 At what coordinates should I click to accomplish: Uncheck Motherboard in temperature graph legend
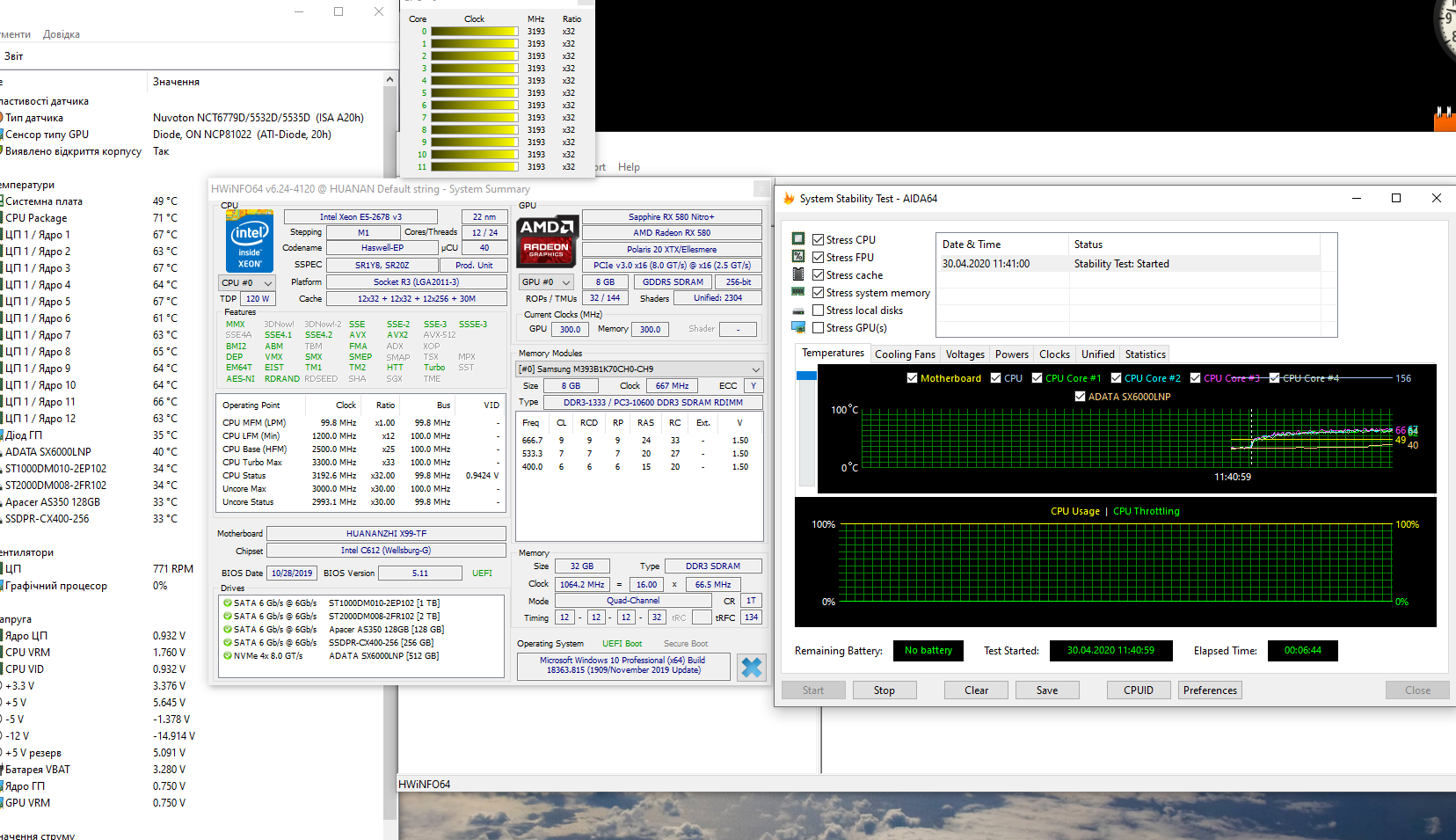pyautogui.click(x=913, y=378)
